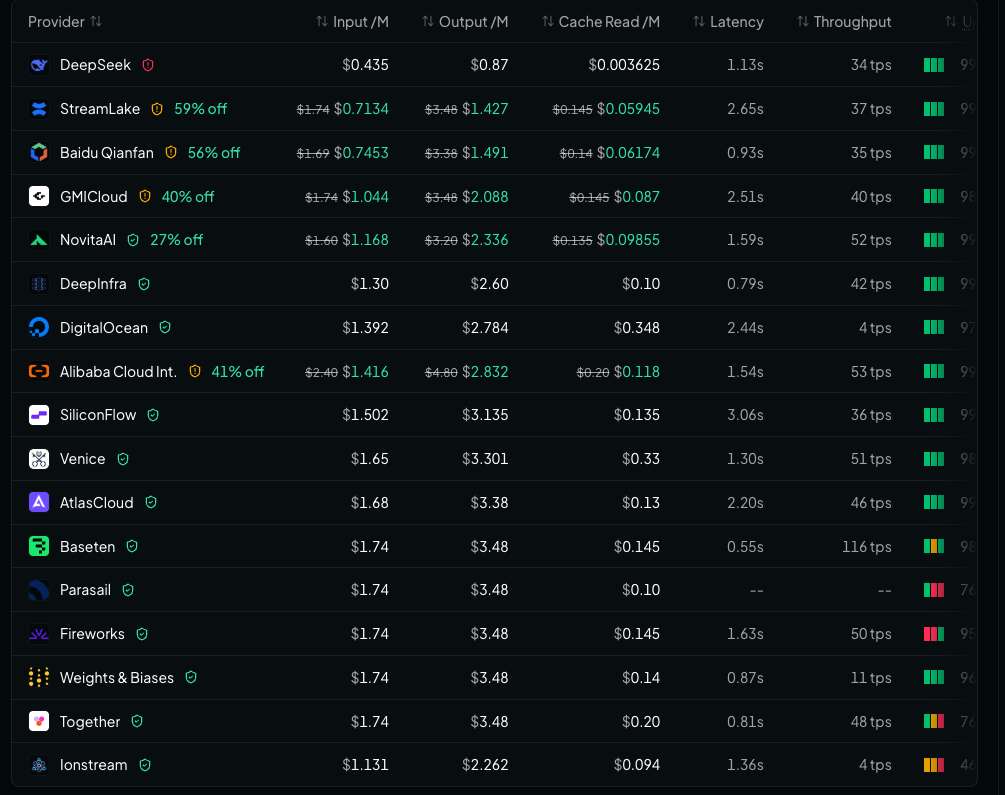Sort by Output /M price
This screenshot has width=1005, height=795.
465,22
